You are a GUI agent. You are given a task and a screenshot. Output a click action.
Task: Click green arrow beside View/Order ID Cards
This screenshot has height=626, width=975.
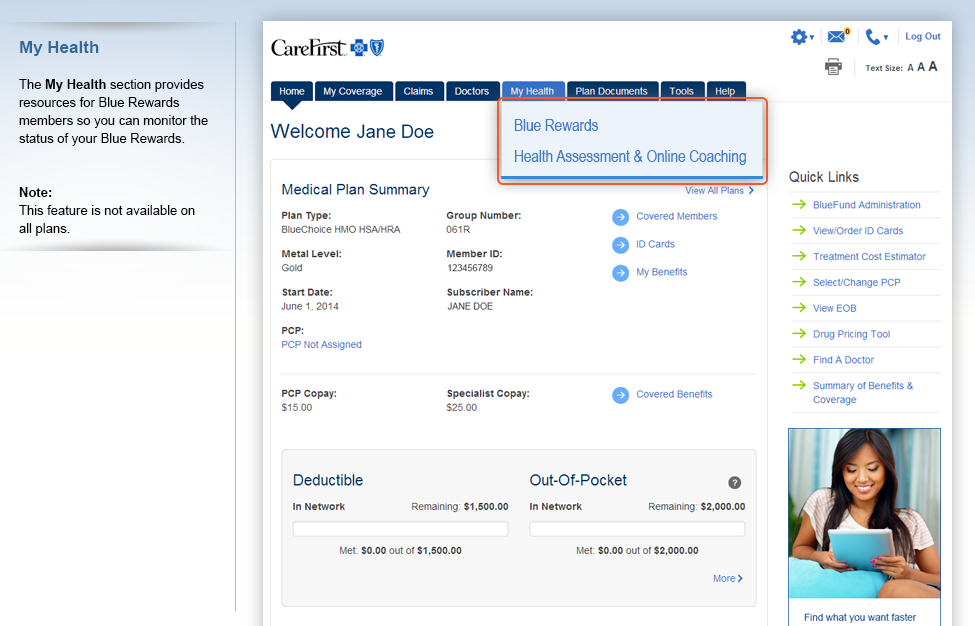click(x=799, y=230)
